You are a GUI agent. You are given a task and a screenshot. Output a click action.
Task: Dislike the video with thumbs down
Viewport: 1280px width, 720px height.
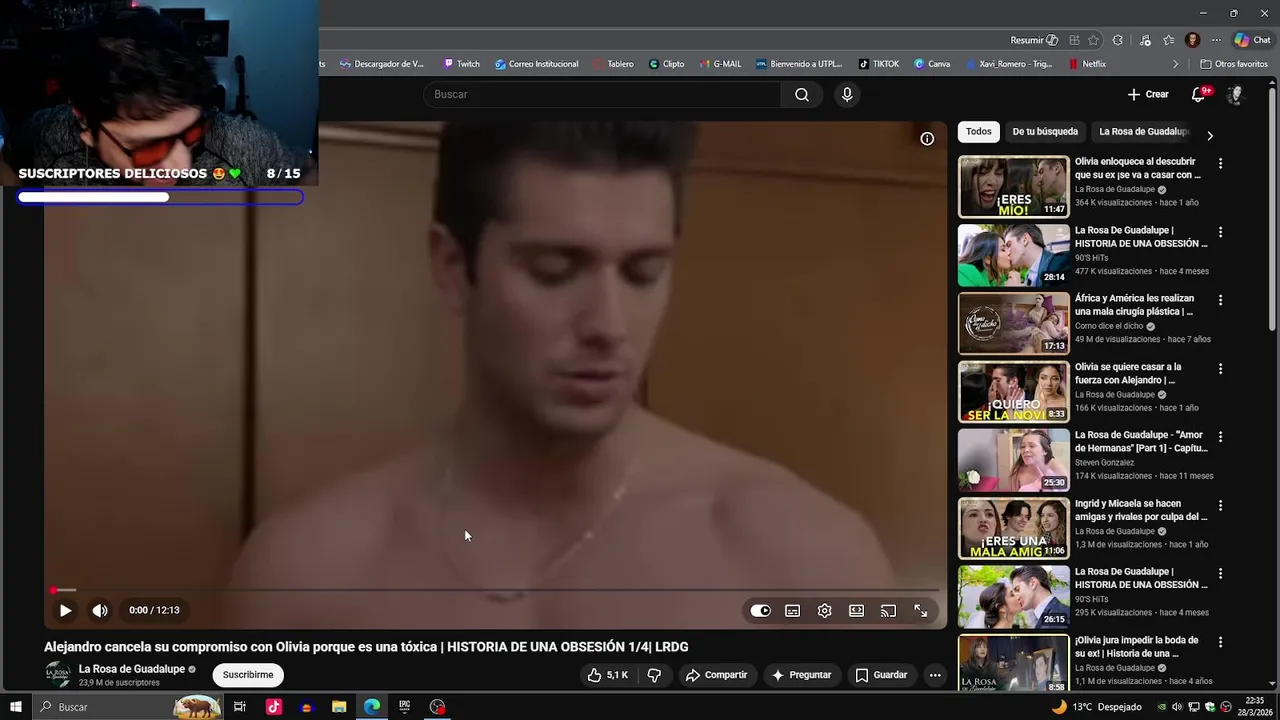(x=654, y=675)
